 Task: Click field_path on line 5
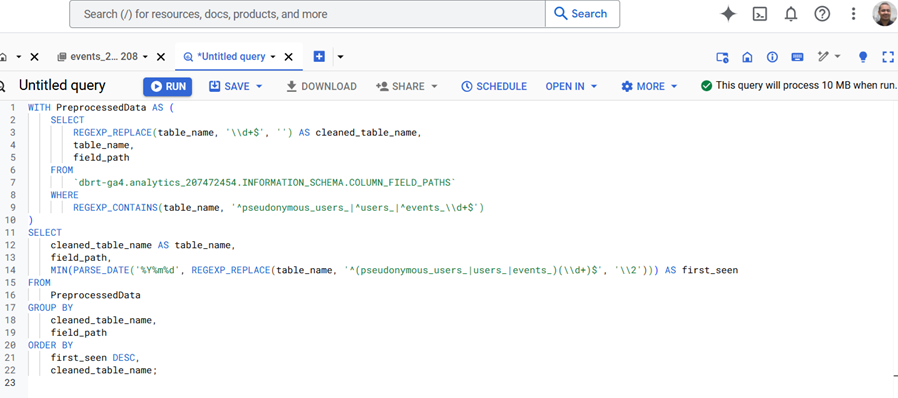(101, 157)
